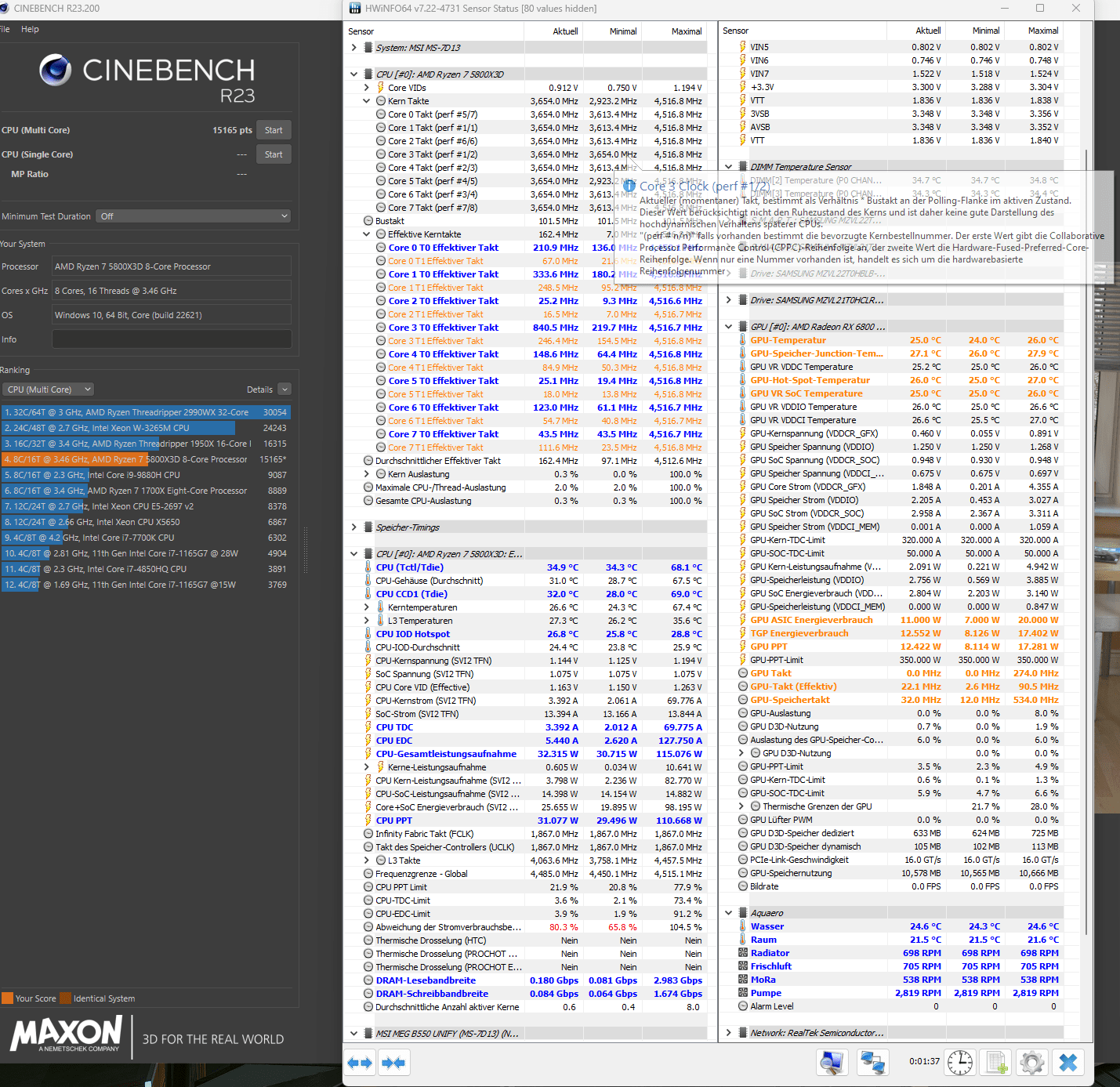Click the expand-all arrows icon in HWiNFO toolbar
1120x1087 pixels.
click(360, 1063)
